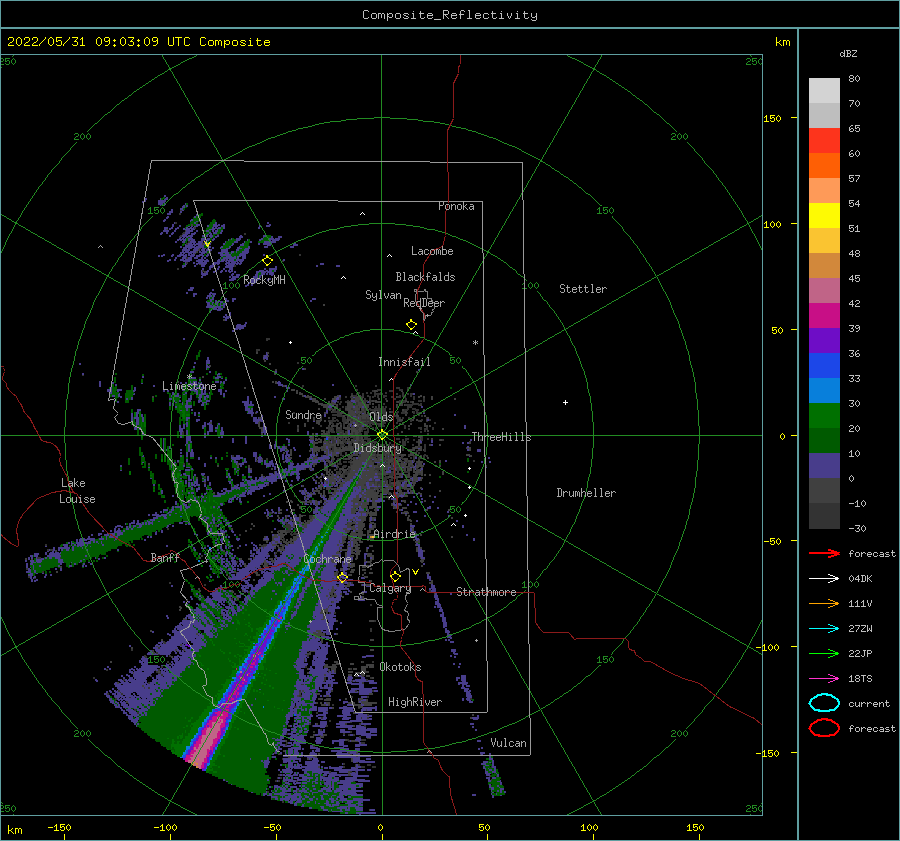Viewport: 900px width, 841px height.
Task: Click the Lacombe city label
Action: [432, 251]
